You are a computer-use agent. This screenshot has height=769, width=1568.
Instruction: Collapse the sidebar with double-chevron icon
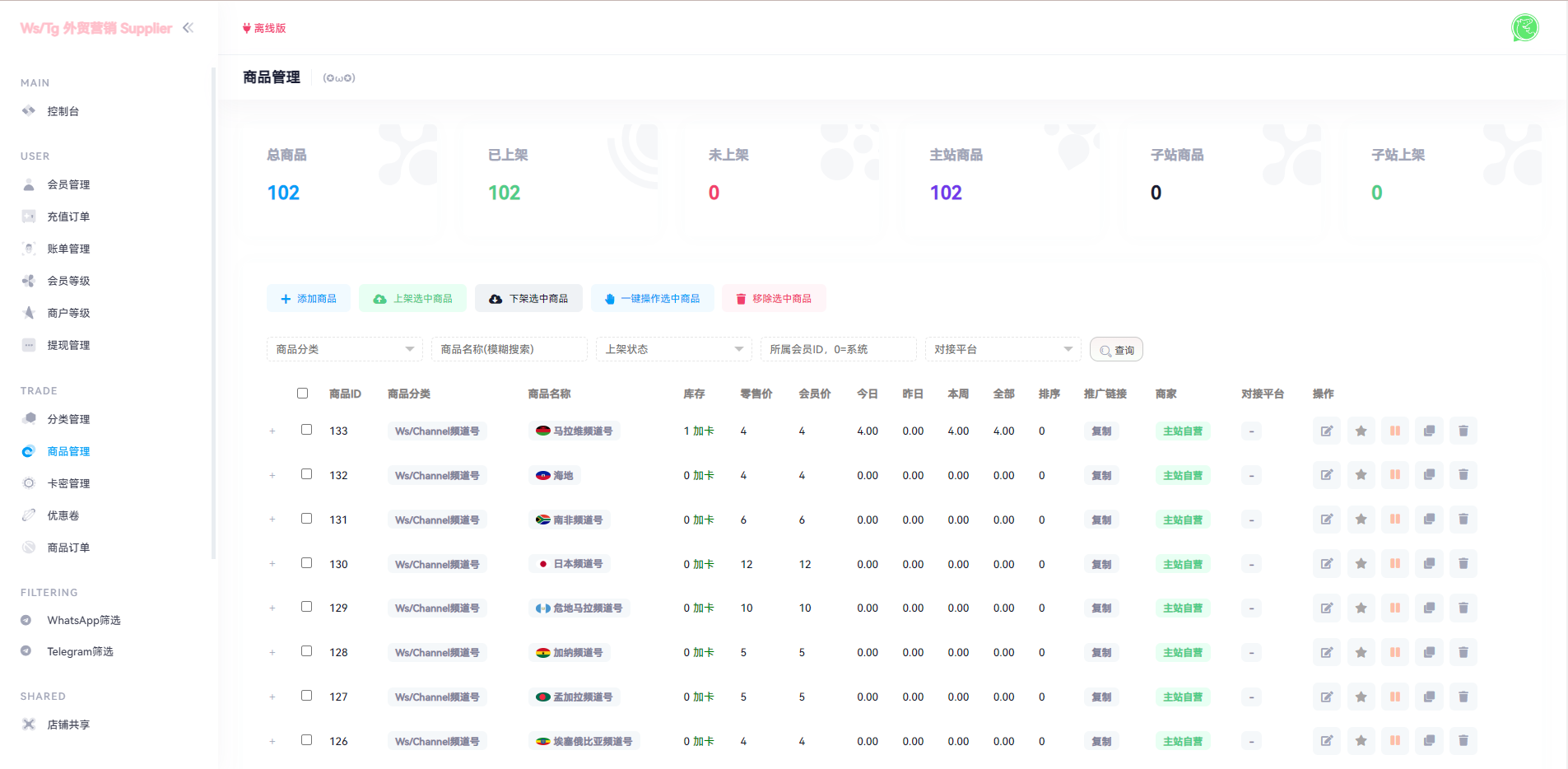point(188,28)
